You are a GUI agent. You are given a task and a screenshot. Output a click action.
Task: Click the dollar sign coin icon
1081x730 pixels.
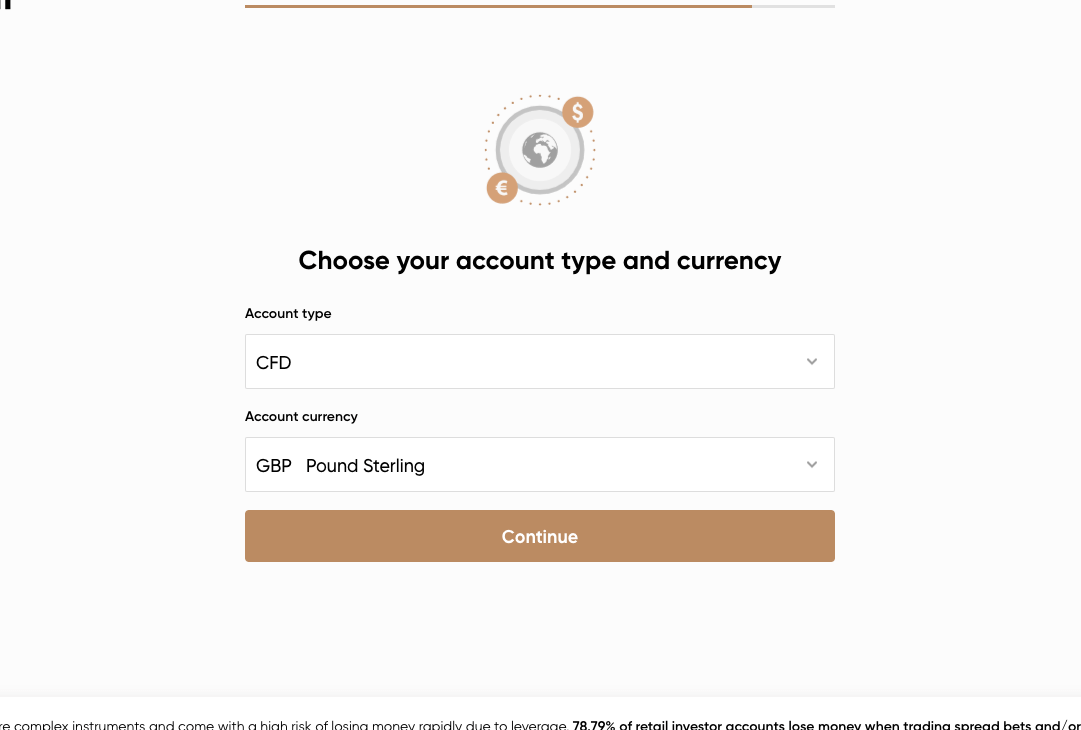coord(578,112)
